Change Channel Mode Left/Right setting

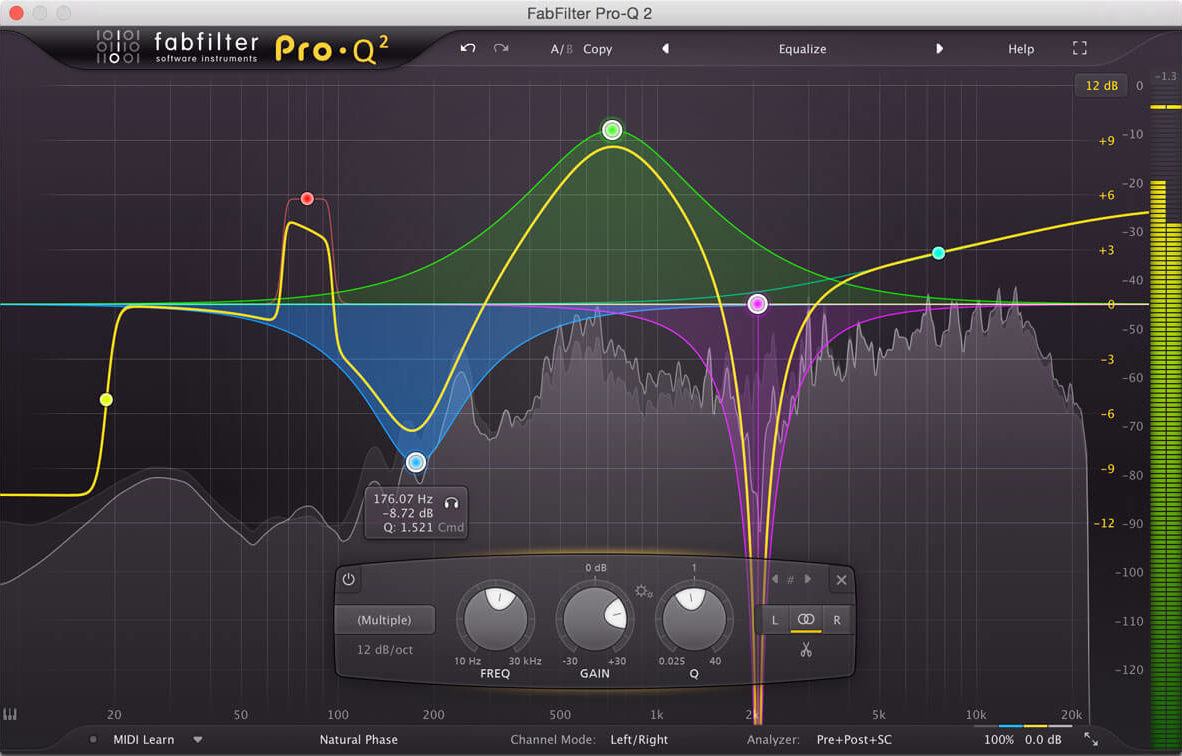[x=638, y=739]
